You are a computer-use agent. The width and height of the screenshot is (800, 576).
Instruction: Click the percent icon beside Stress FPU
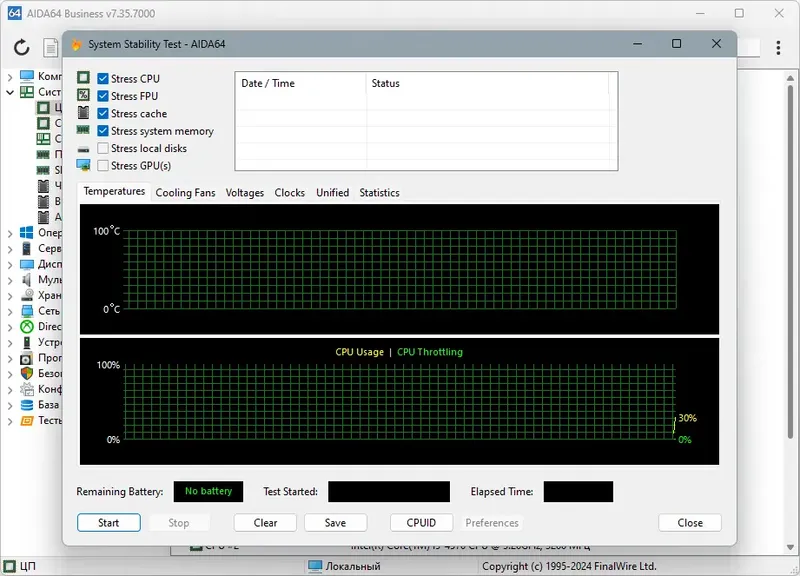83,95
